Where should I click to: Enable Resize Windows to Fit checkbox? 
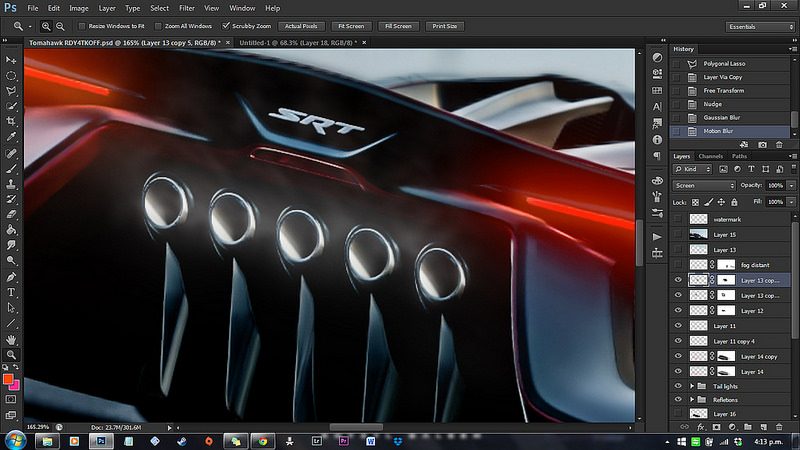[82, 26]
